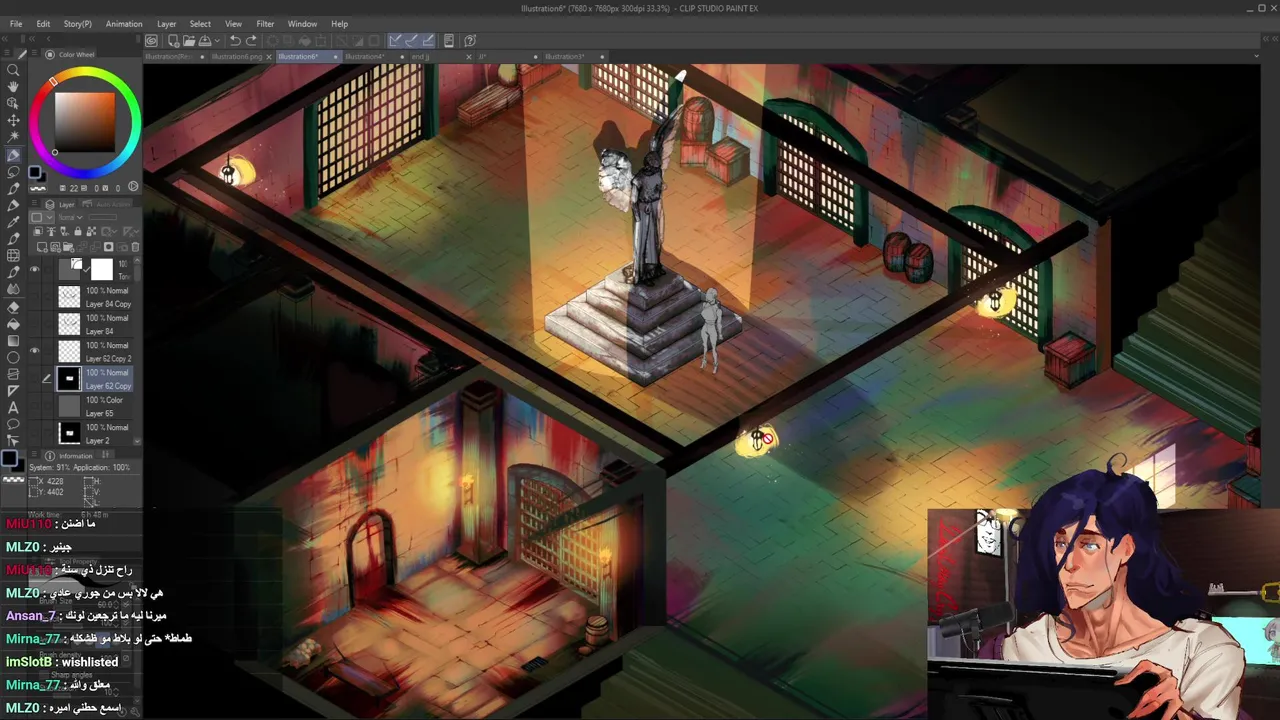Viewport: 1280px width, 720px height.
Task: Select the Balloon speech bubble tool
Action: click(x=13, y=425)
